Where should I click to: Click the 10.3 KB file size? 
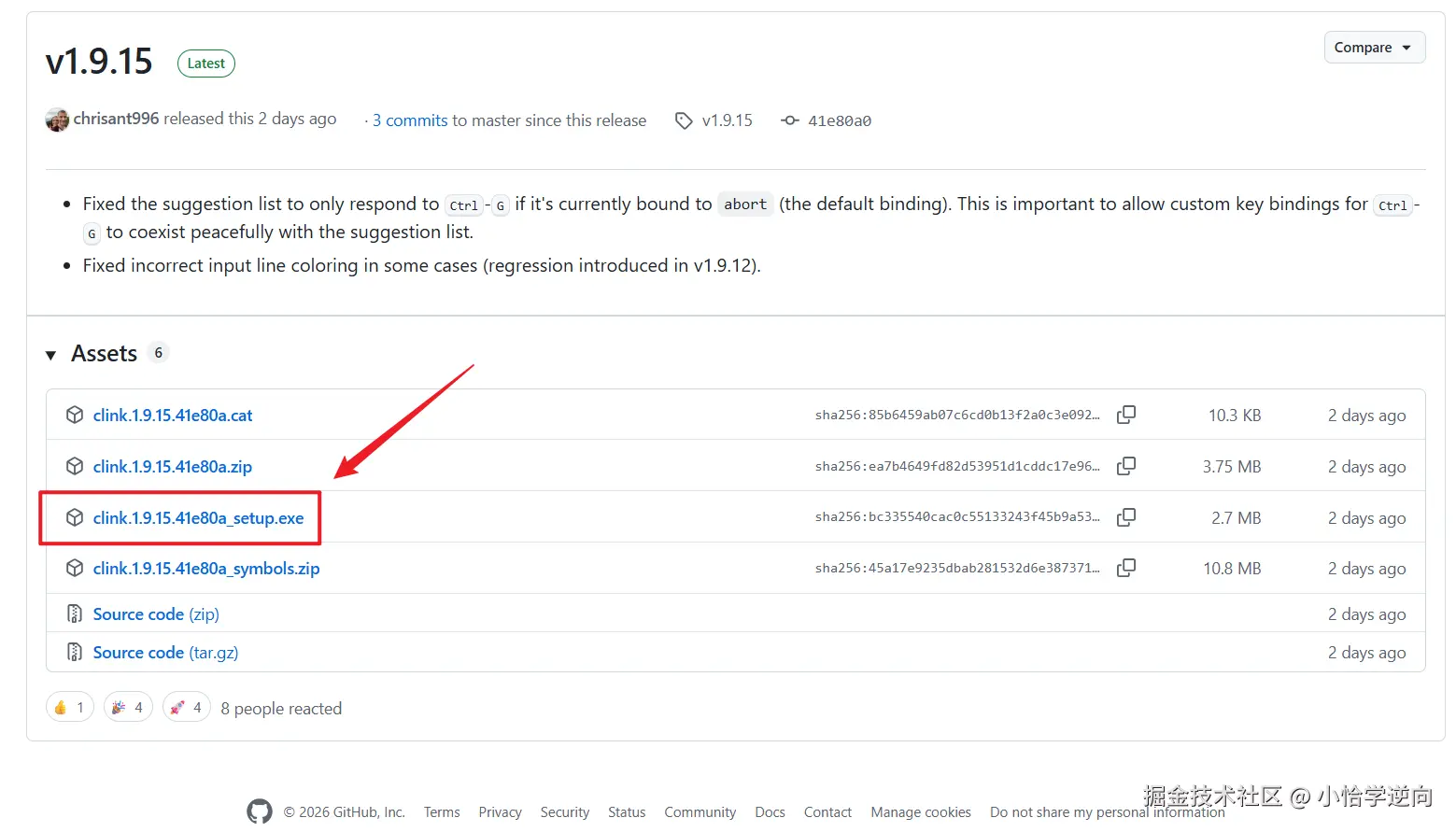1235,416
